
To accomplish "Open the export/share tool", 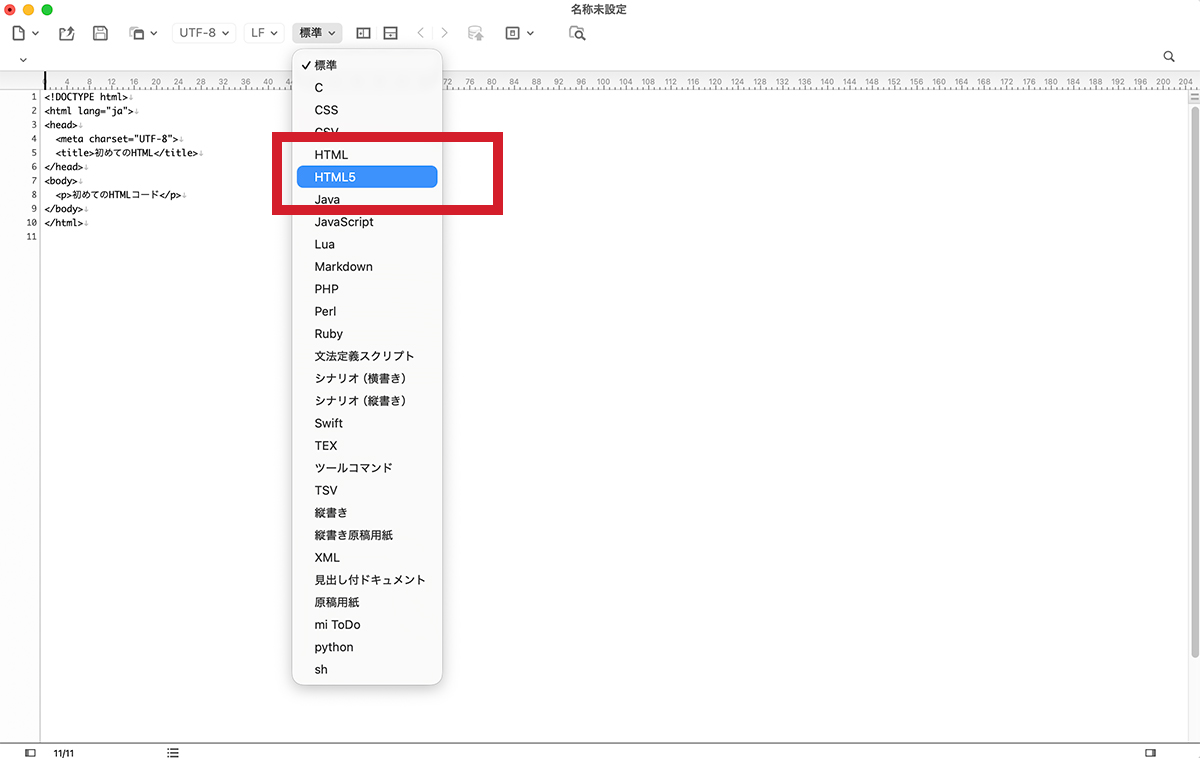I will click(x=66, y=32).
